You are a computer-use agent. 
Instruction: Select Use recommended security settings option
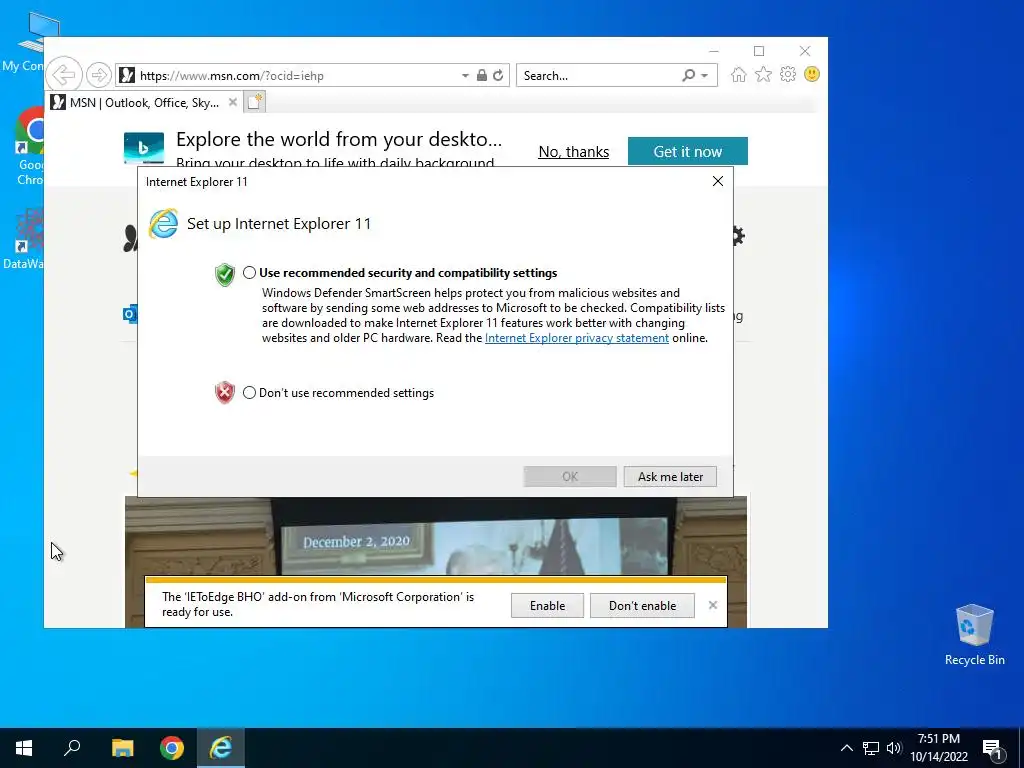249,273
